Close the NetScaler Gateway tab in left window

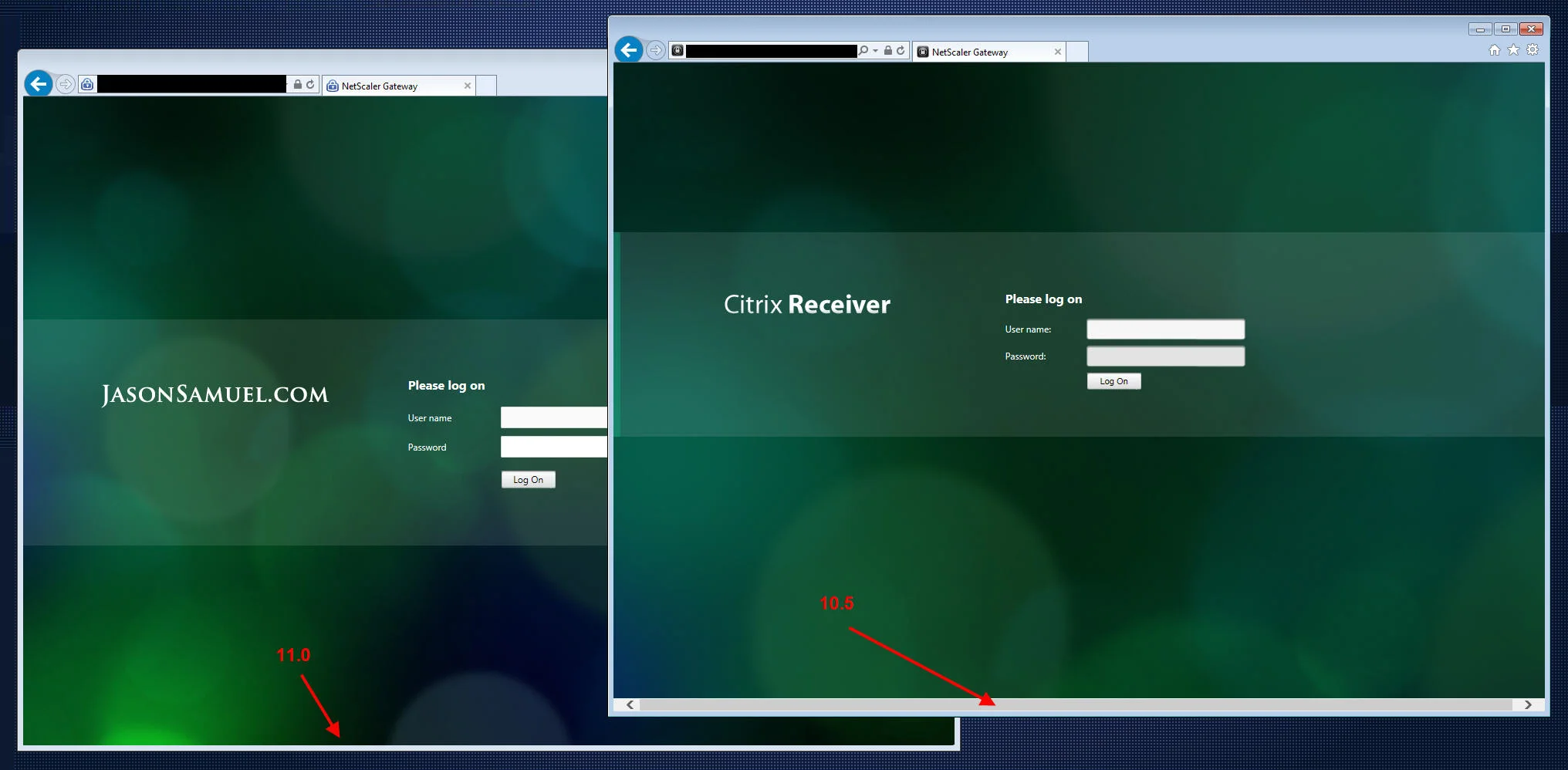click(468, 86)
